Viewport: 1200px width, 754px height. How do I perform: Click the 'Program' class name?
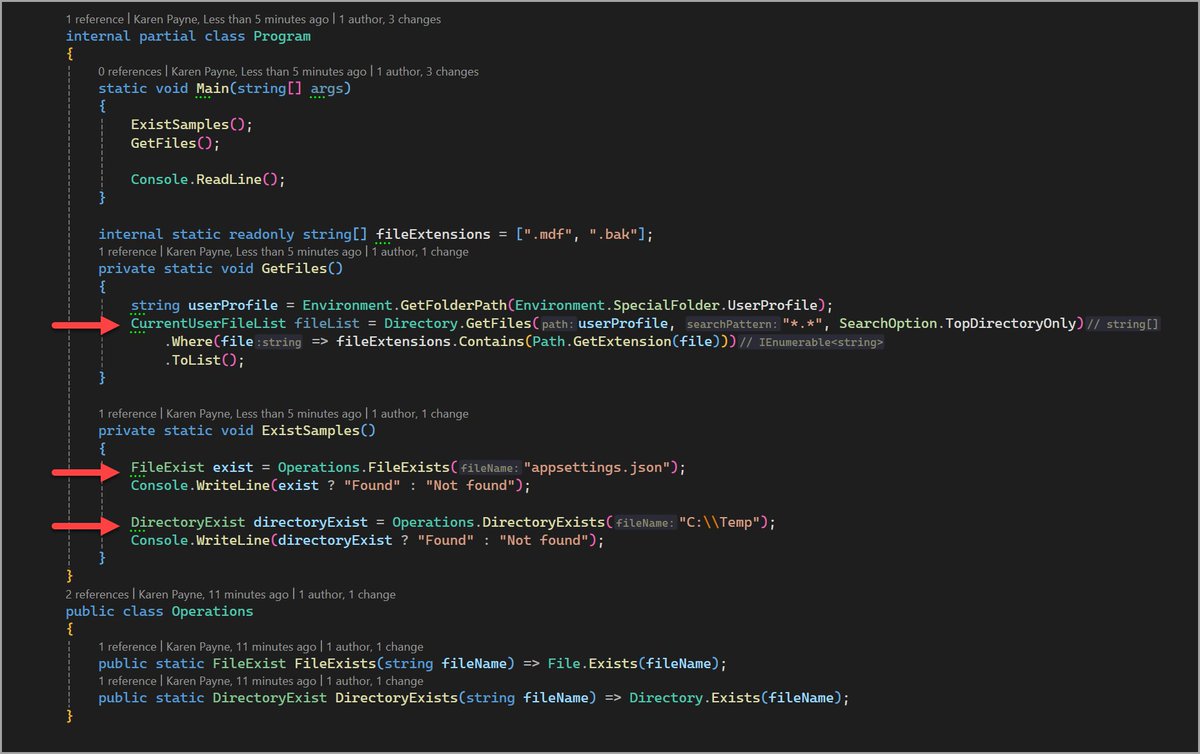[x=282, y=36]
